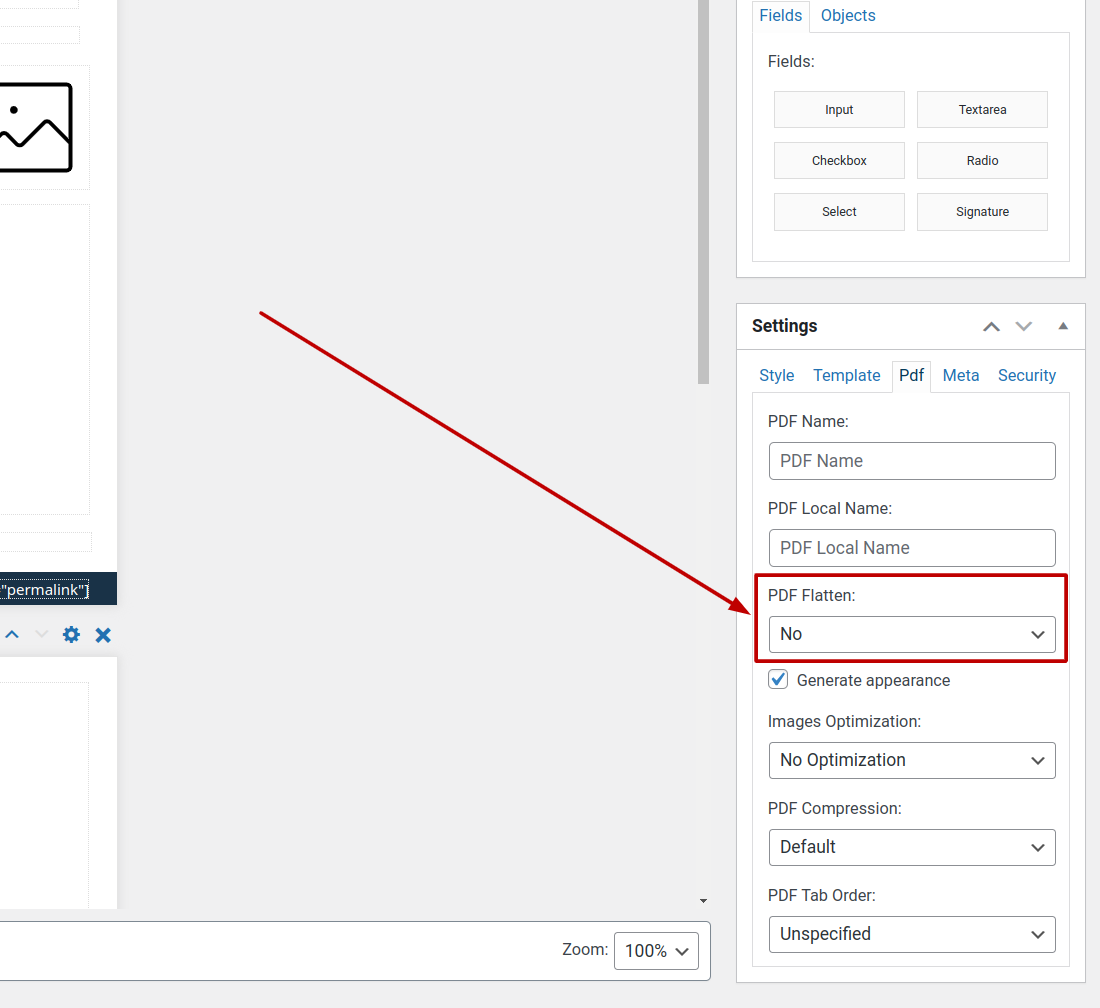Toggle the Generate appearance checkbox
This screenshot has height=1008, width=1100.
click(778, 680)
